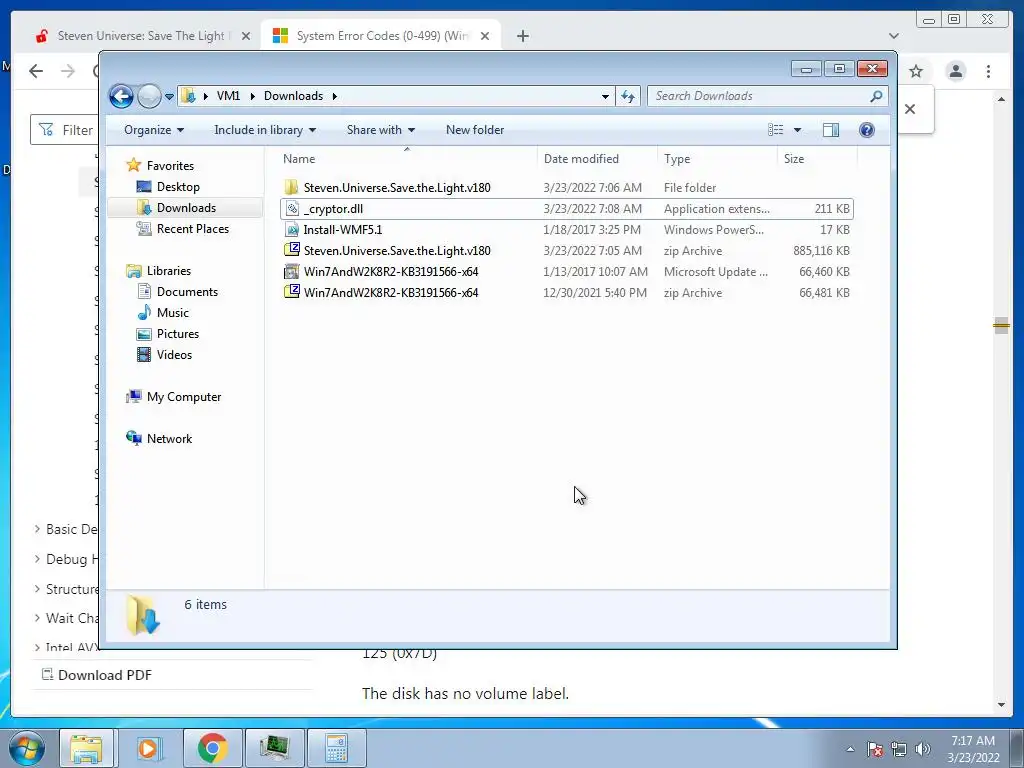Click the 885,116 KB size cell
Viewport: 1024px width, 768px height.
[x=821, y=251]
